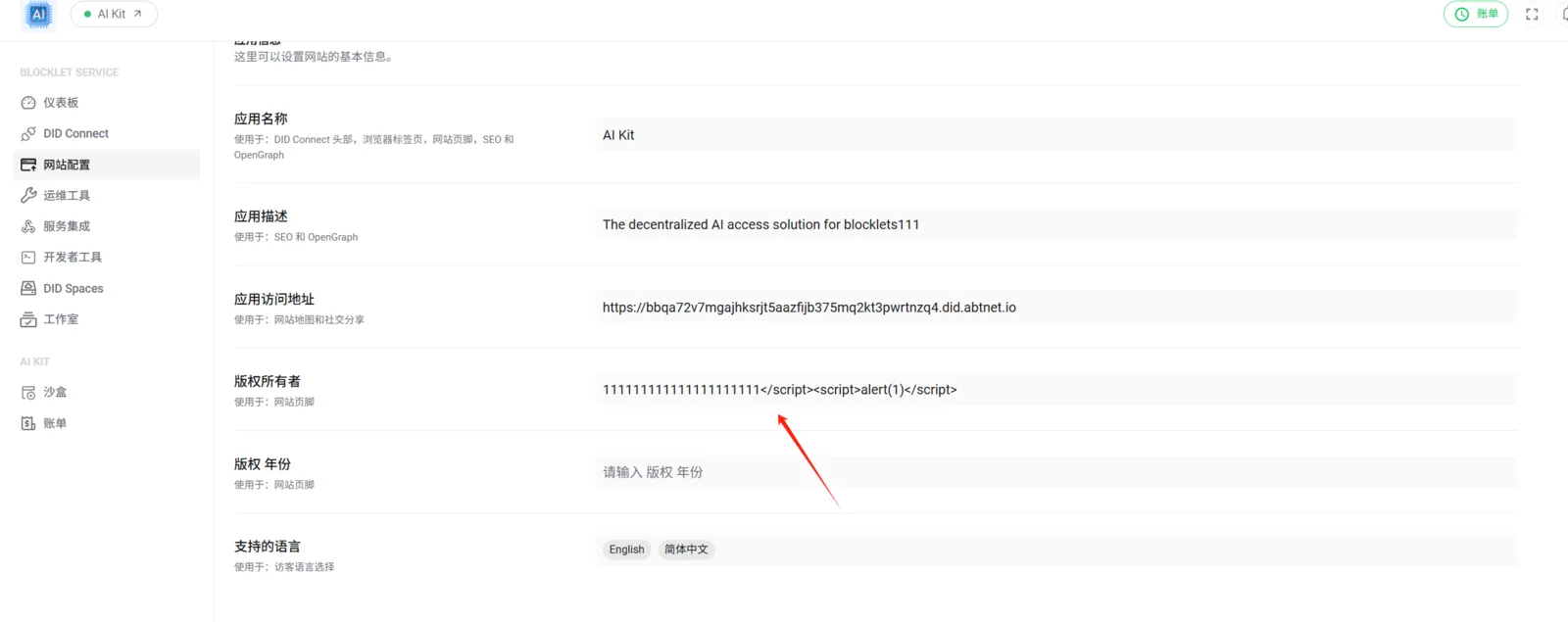The height and width of the screenshot is (622, 1568).
Task: Click the 应用名称 label text
Action: click(261, 119)
